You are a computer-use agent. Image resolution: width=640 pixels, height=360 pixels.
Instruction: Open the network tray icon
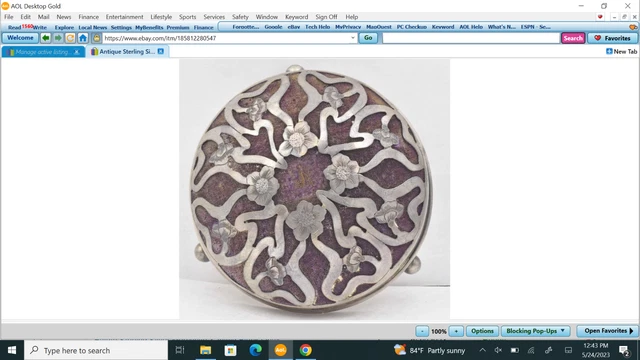tap(531, 350)
